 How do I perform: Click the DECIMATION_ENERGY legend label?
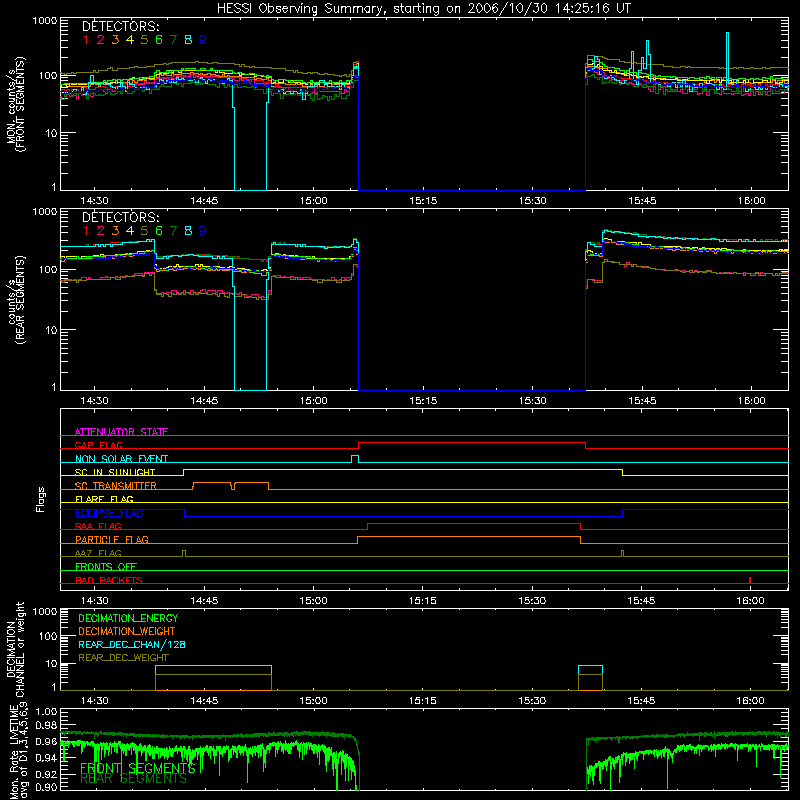click(128, 618)
